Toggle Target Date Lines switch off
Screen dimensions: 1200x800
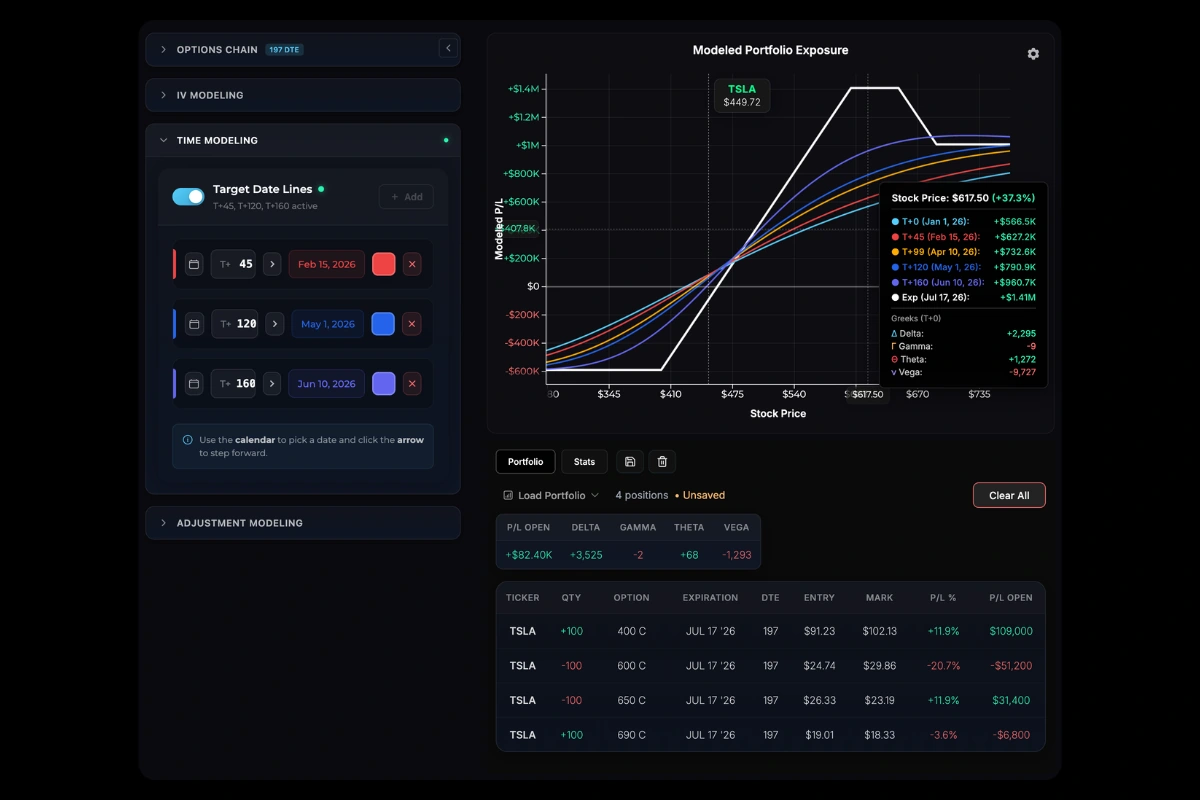[x=188, y=197]
